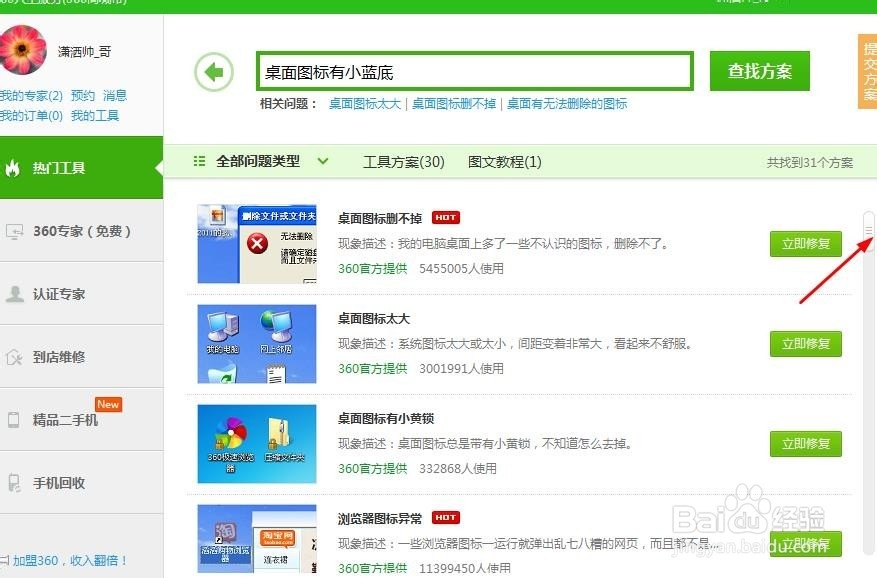Click 立即修复 for 桌面图标有小黄锁
The image size is (877, 578).
[805, 444]
